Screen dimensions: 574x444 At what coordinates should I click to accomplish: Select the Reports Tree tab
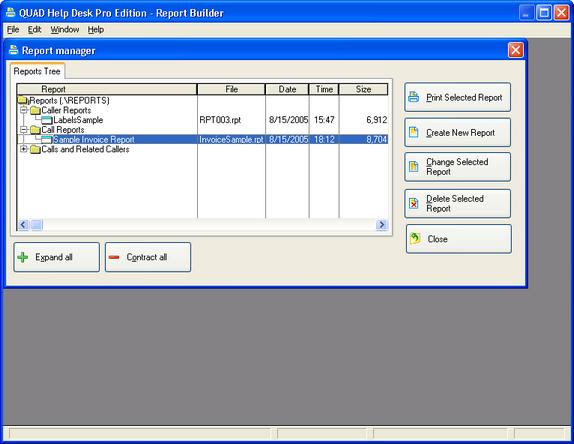(x=37, y=71)
